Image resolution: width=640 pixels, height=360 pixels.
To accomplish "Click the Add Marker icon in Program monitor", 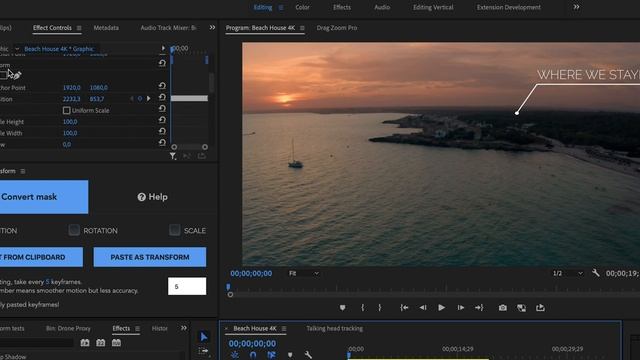I will coord(342,308).
